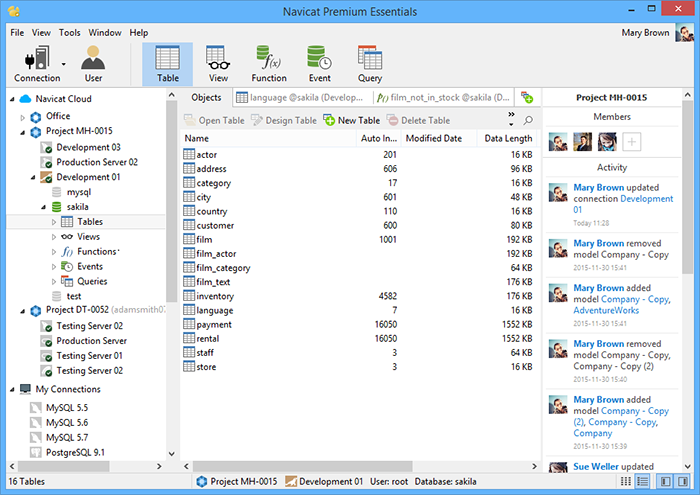Collapse the Development 01 connection

click(33, 178)
